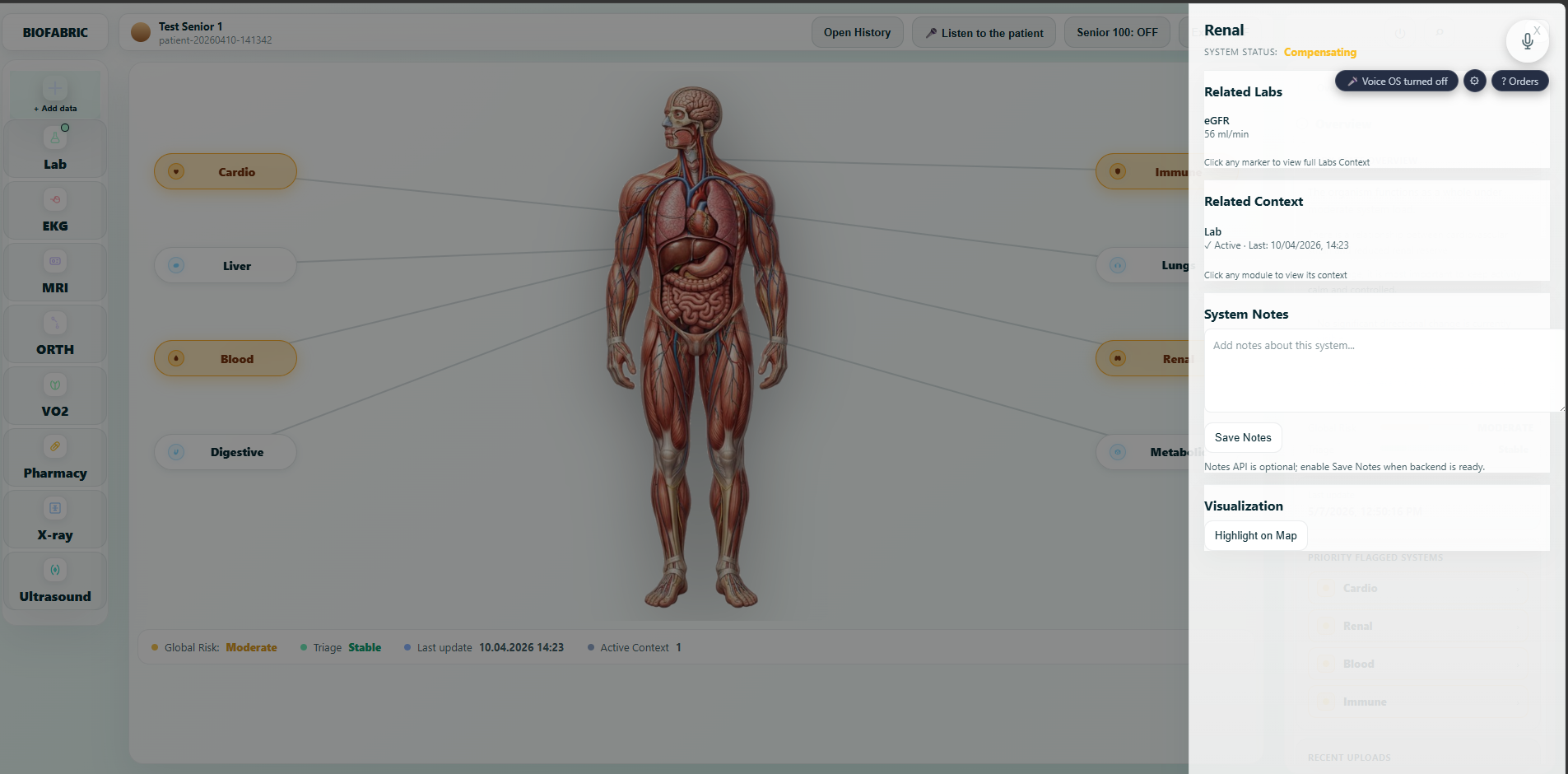Toggle the Voice OS turned off button

coord(1397,81)
